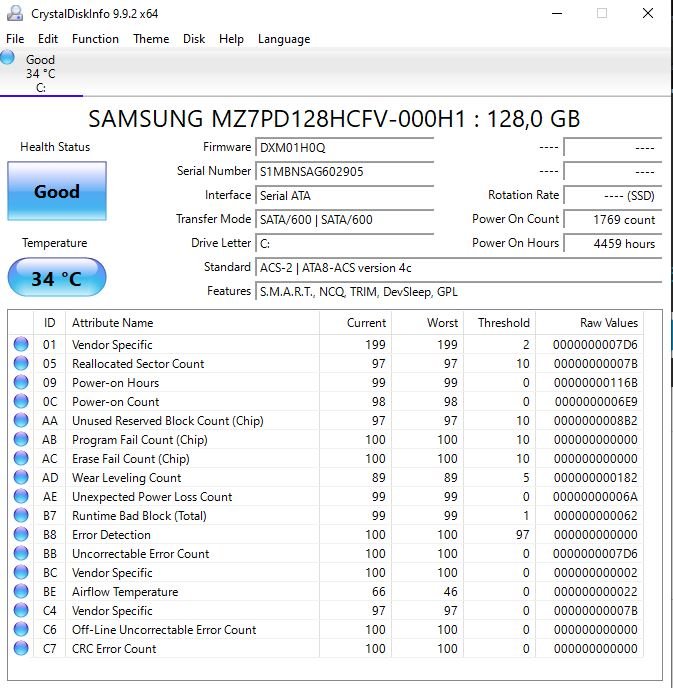The height and width of the screenshot is (688, 673).
Task: Open the Disk menu
Action: (x=194, y=39)
